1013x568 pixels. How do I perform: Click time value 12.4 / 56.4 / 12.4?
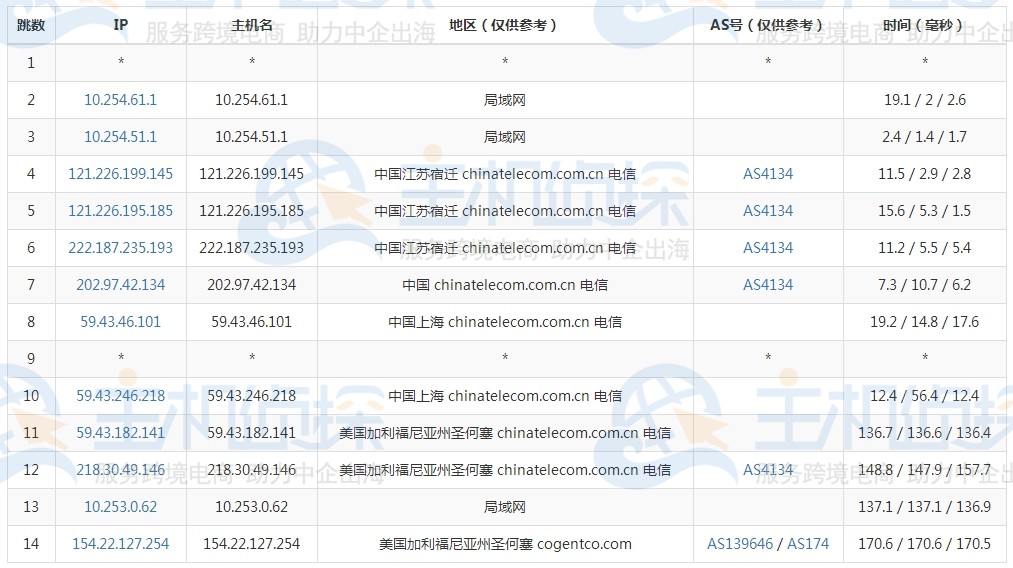pyautogui.click(x=925, y=395)
